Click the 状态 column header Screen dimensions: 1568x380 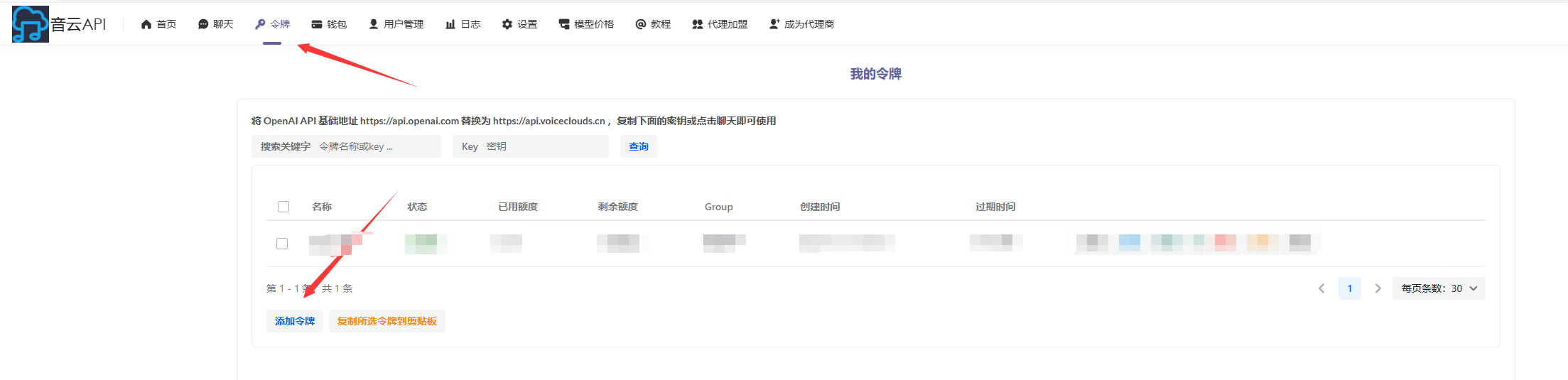(417, 207)
